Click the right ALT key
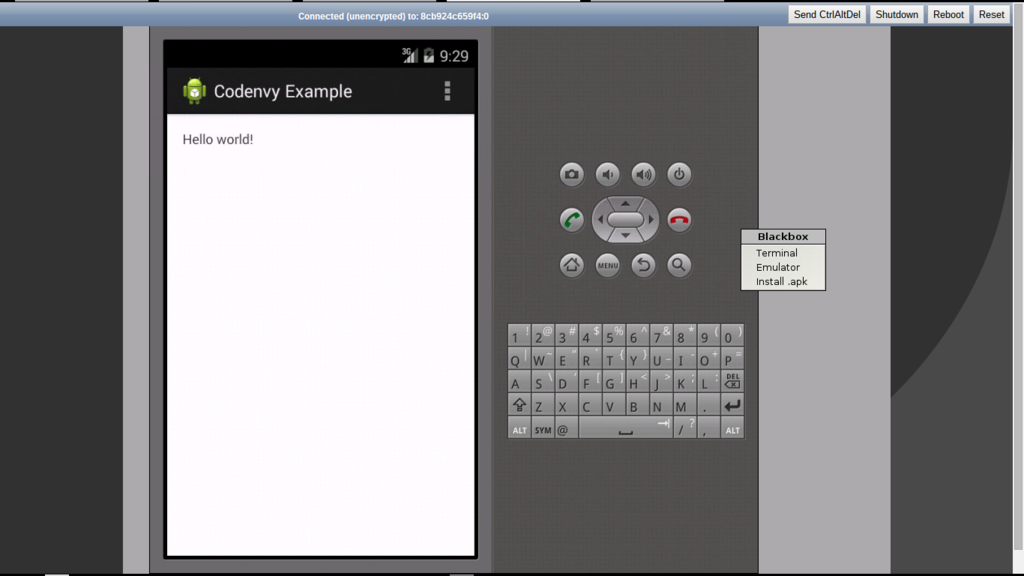Screen dimensions: 1024x576 click(x=732, y=428)
